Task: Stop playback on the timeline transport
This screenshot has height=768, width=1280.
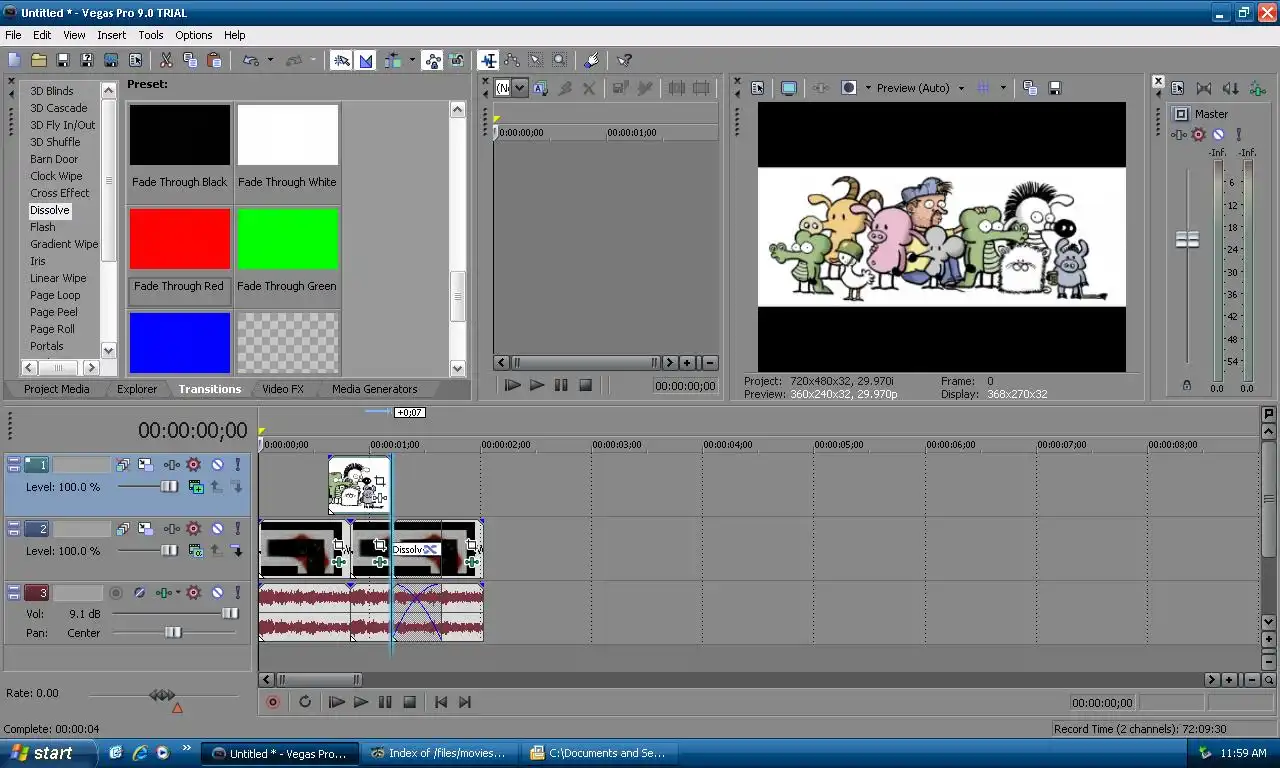Action: (x=409, y=702)
